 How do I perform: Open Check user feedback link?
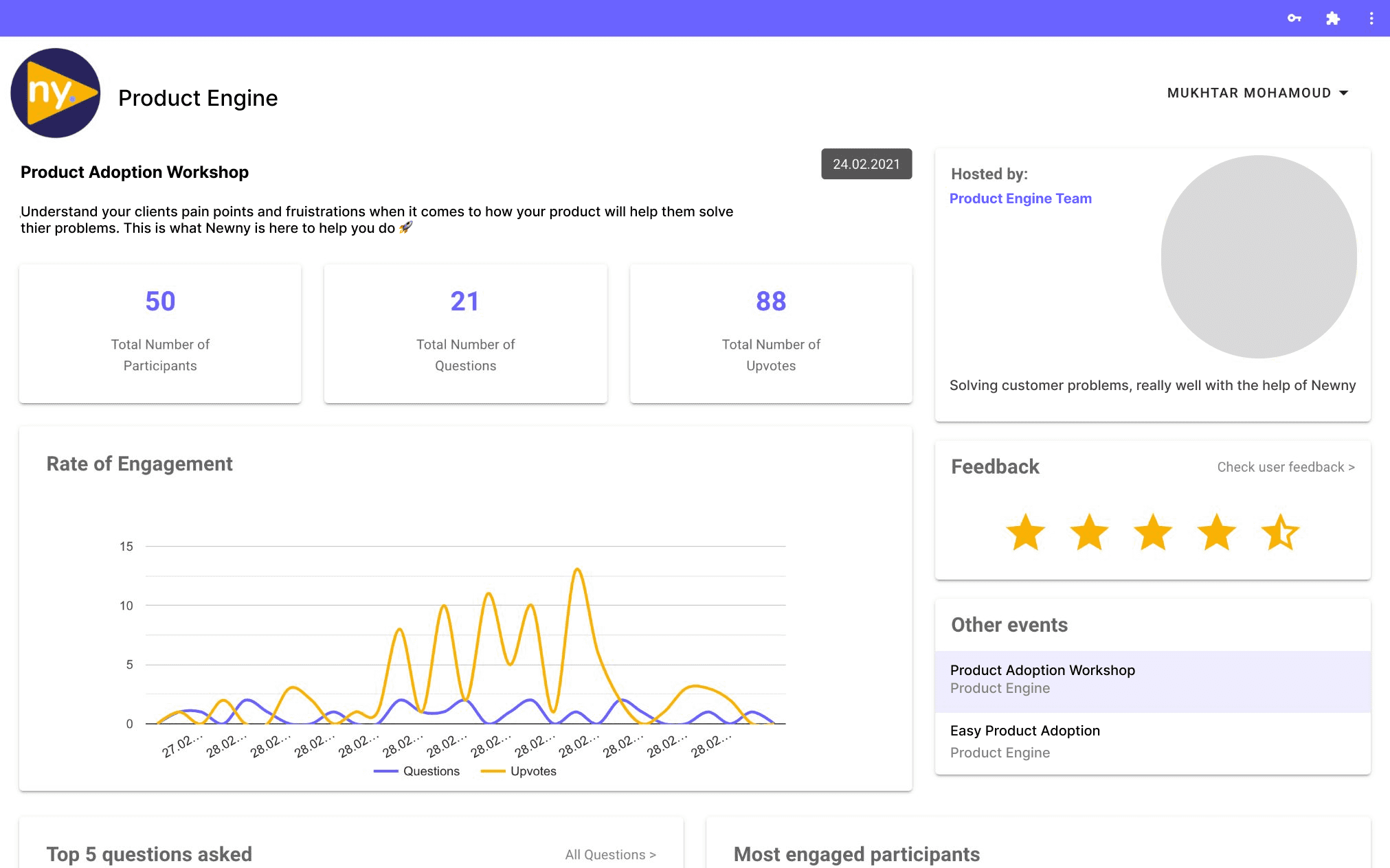[x=1286, y=467]
